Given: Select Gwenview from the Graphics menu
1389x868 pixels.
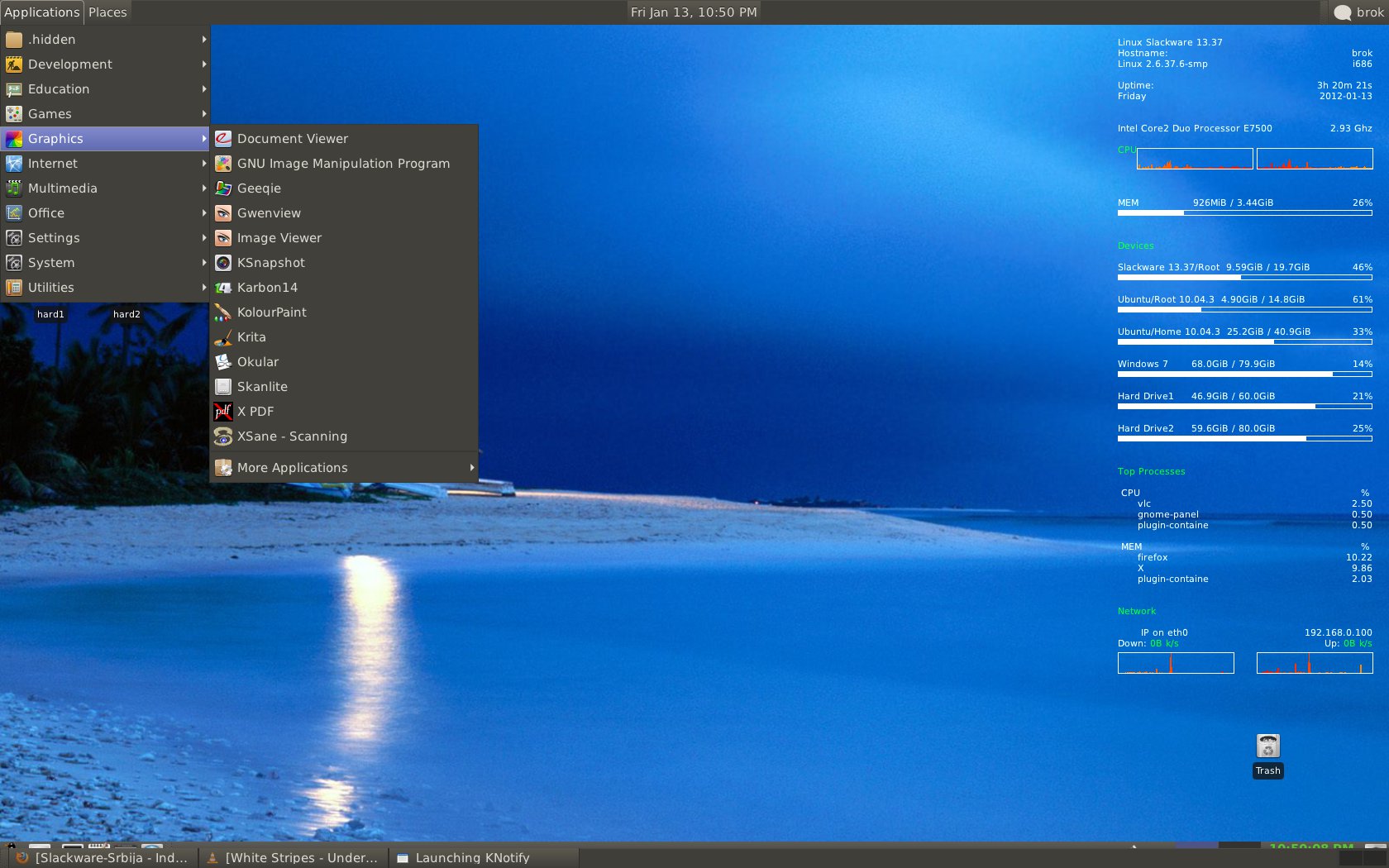Looking at the screenshot, I should (269, 213).
